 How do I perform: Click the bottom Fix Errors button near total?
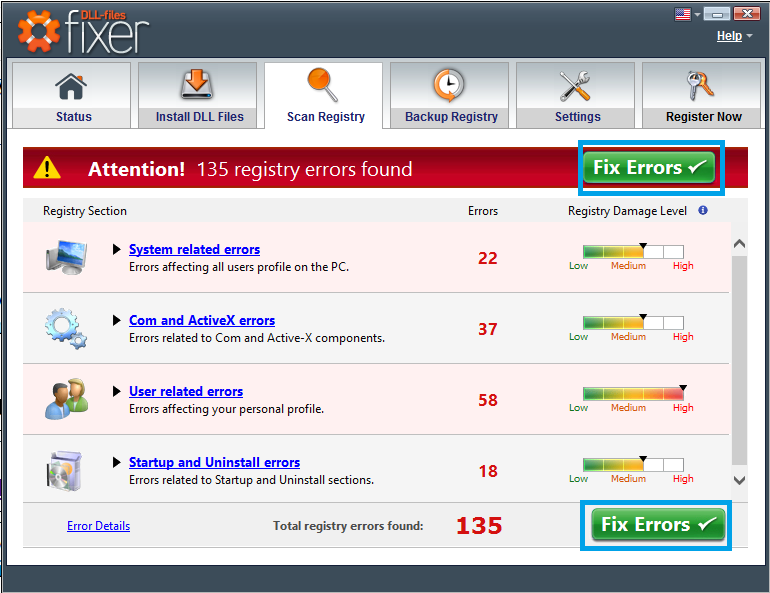coord(658,525)
